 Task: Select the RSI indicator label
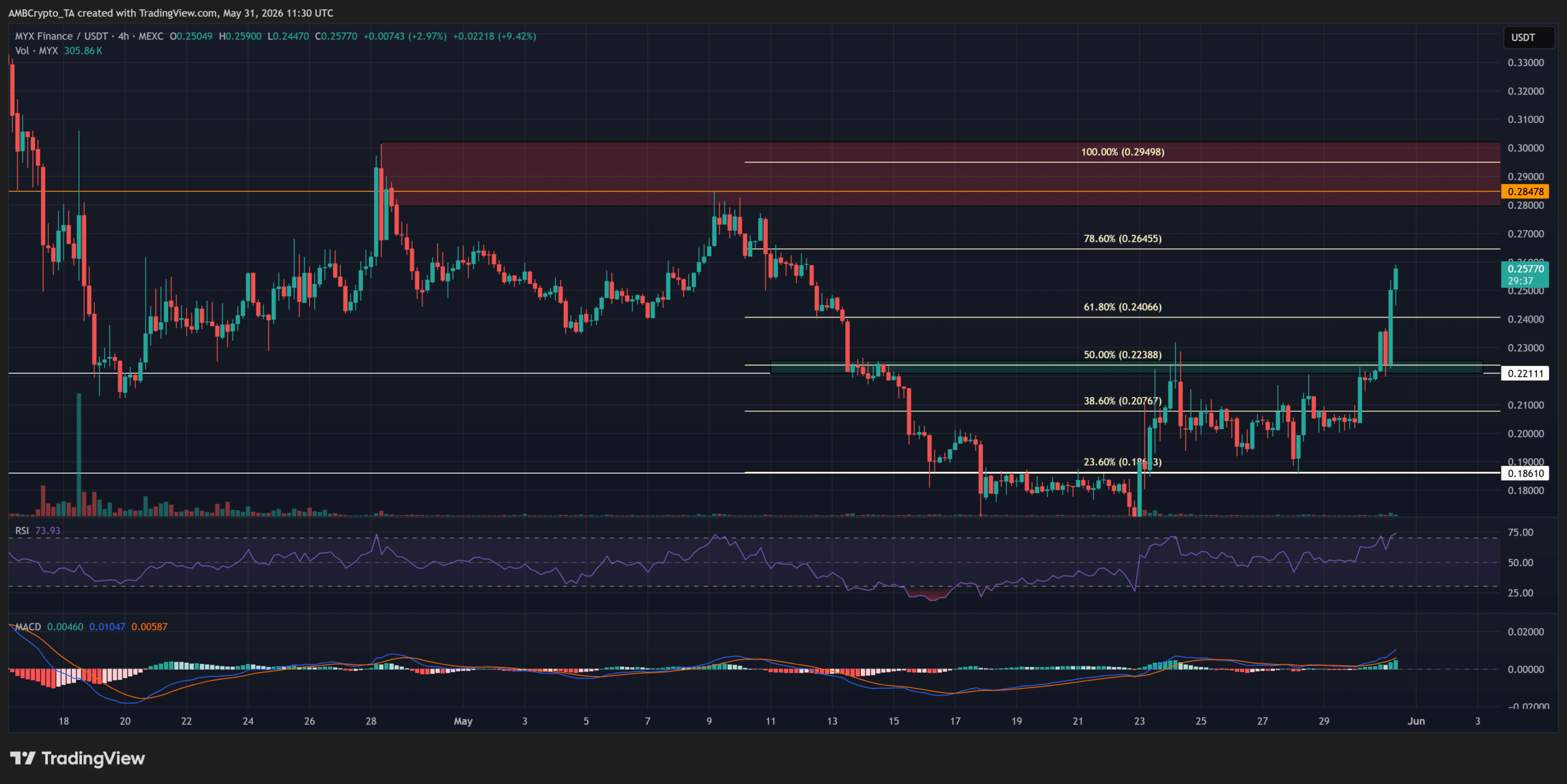pyautogui.click(x=22, y=531)
